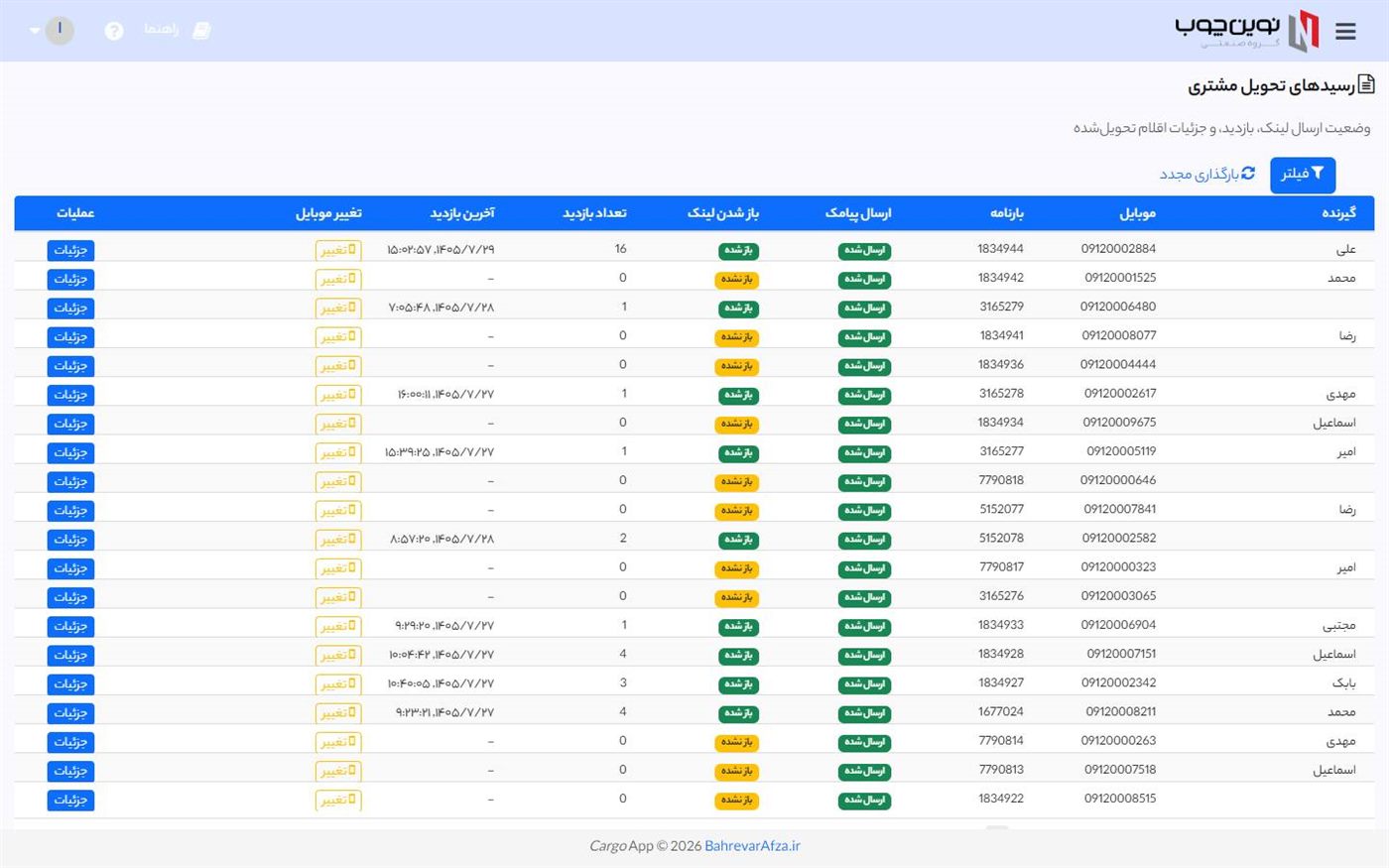This screenshot has width=1389, height=868.
Task: Open جزئیات for mobile 09120000323
Action: pyautogui.click(x=70, y=568)
